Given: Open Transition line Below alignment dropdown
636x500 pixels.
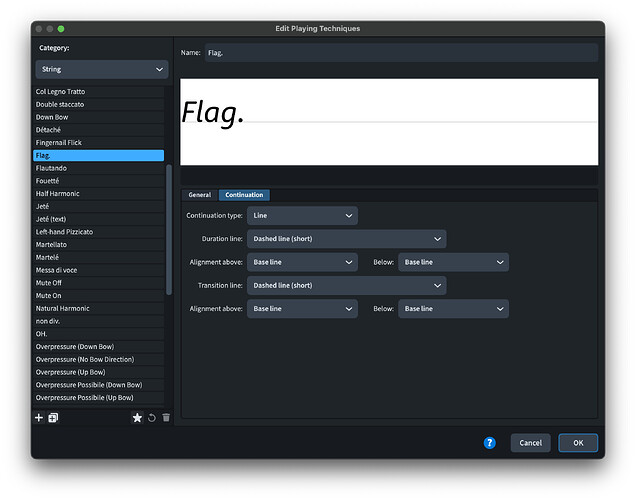Looking at the screenshot, I should [453, 309].
